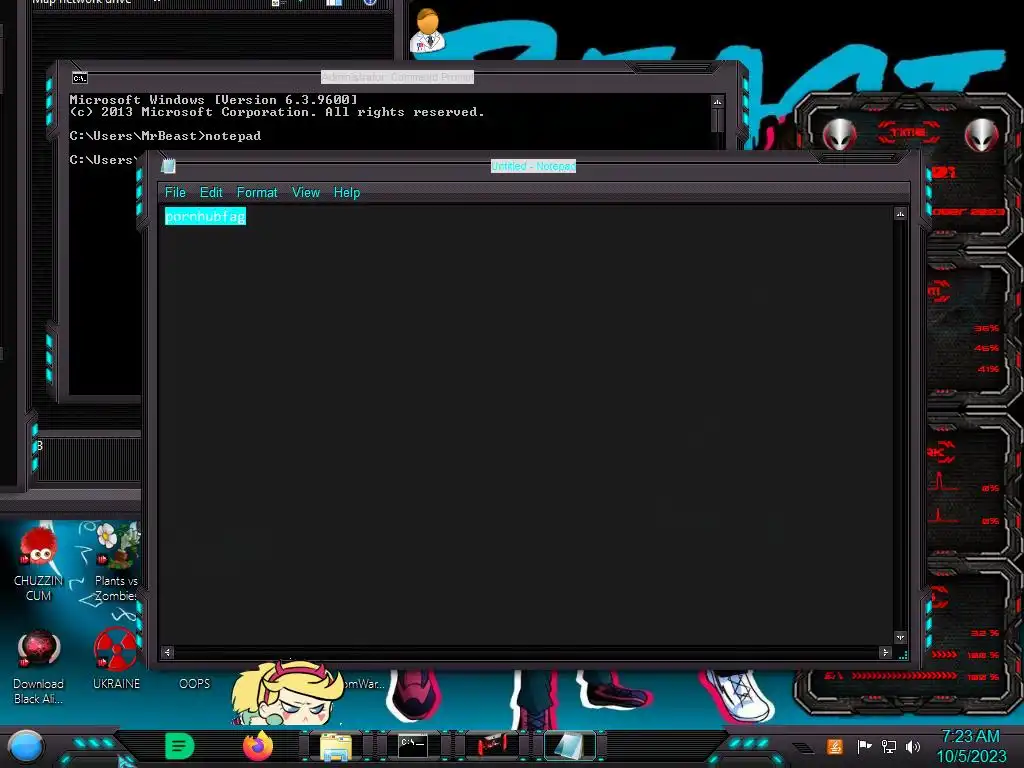Click Command Prompt's scrollbar up arrow
Screen dimensions: 1024x768
[x=717, y=102]
